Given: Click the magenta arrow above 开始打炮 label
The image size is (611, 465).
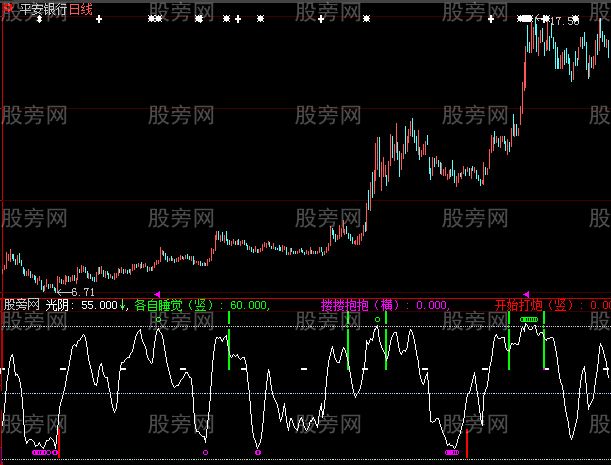Looking at the screenshot, I should pos(527,293).
